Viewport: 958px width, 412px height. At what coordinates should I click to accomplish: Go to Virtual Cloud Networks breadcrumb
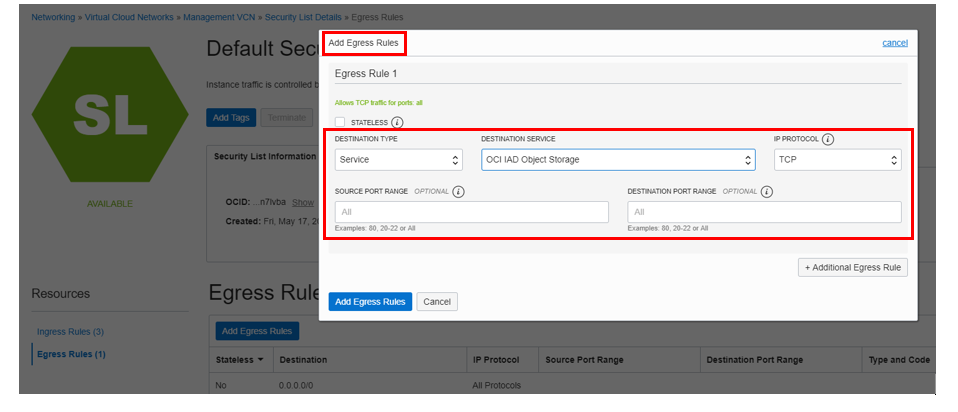[x=129, y=17]
